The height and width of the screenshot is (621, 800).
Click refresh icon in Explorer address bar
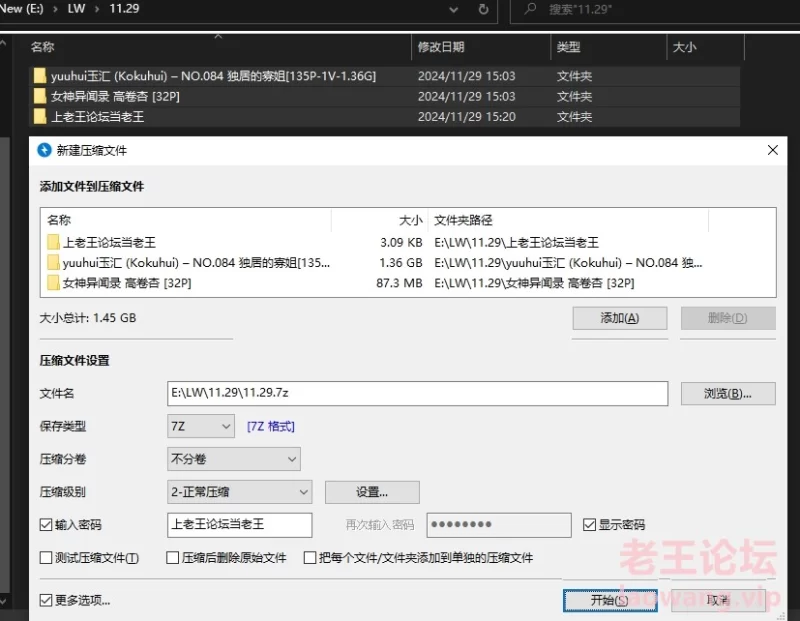(483, 9)
